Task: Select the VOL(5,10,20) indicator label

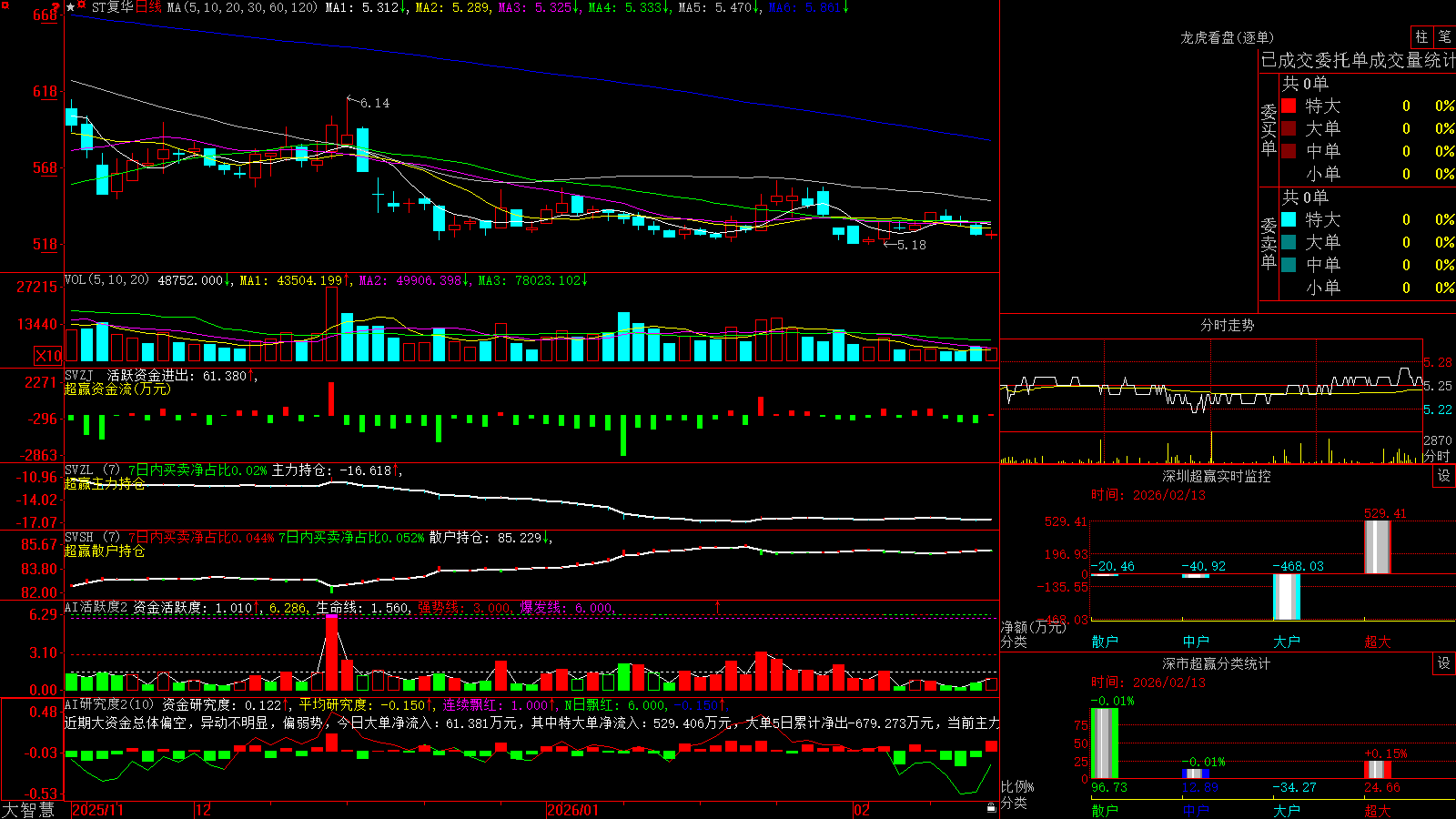Action: pos(106,280)
